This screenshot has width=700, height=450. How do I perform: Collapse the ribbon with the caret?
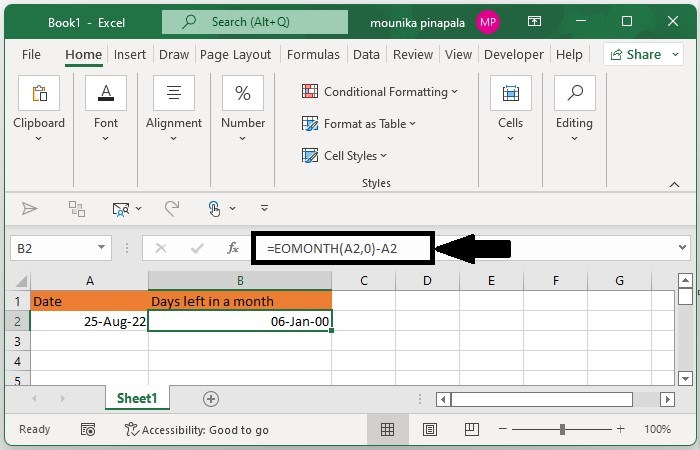click(675, 184)
